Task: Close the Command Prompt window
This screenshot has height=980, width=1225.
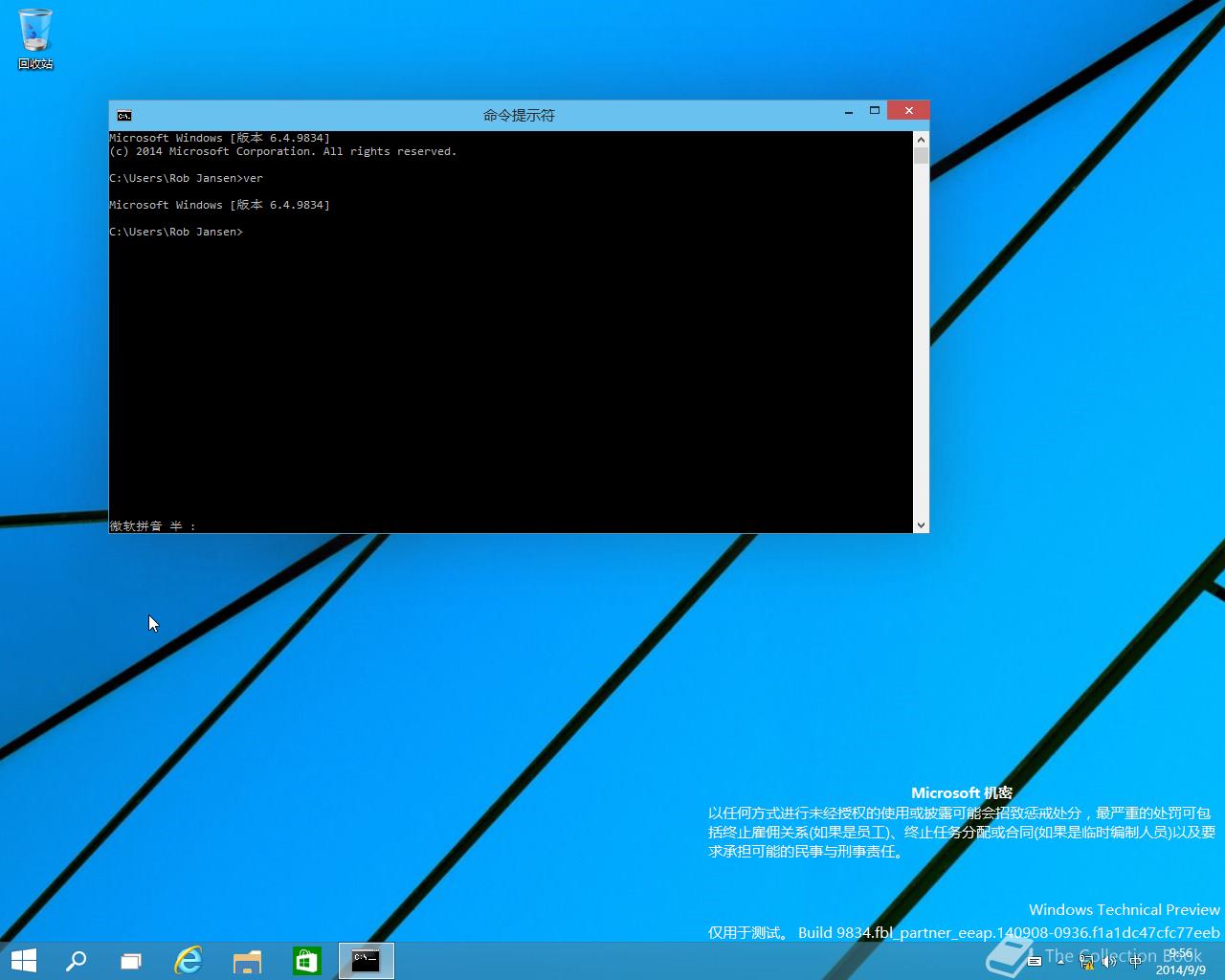Action: point(908,111)
